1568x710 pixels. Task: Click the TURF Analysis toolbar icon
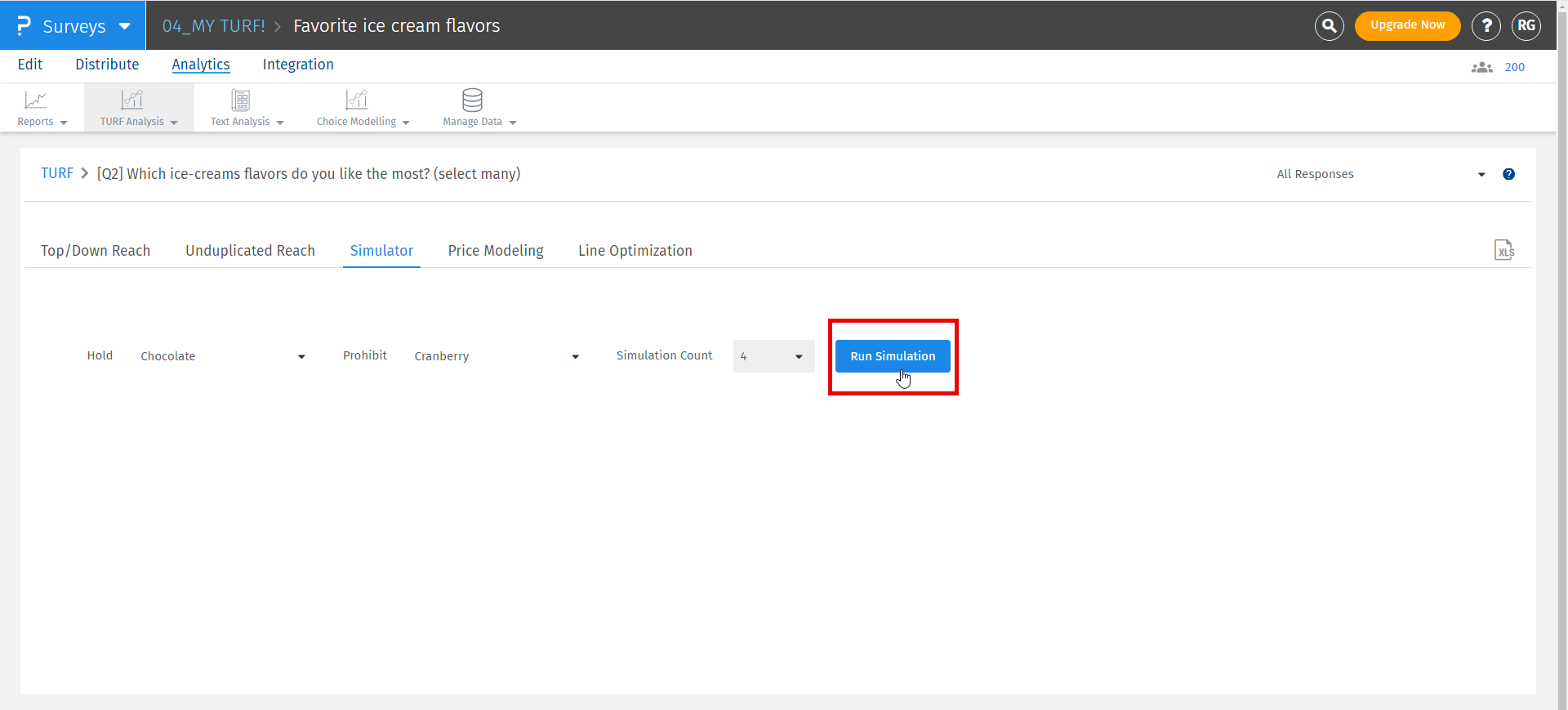click(x=131, y=100)
